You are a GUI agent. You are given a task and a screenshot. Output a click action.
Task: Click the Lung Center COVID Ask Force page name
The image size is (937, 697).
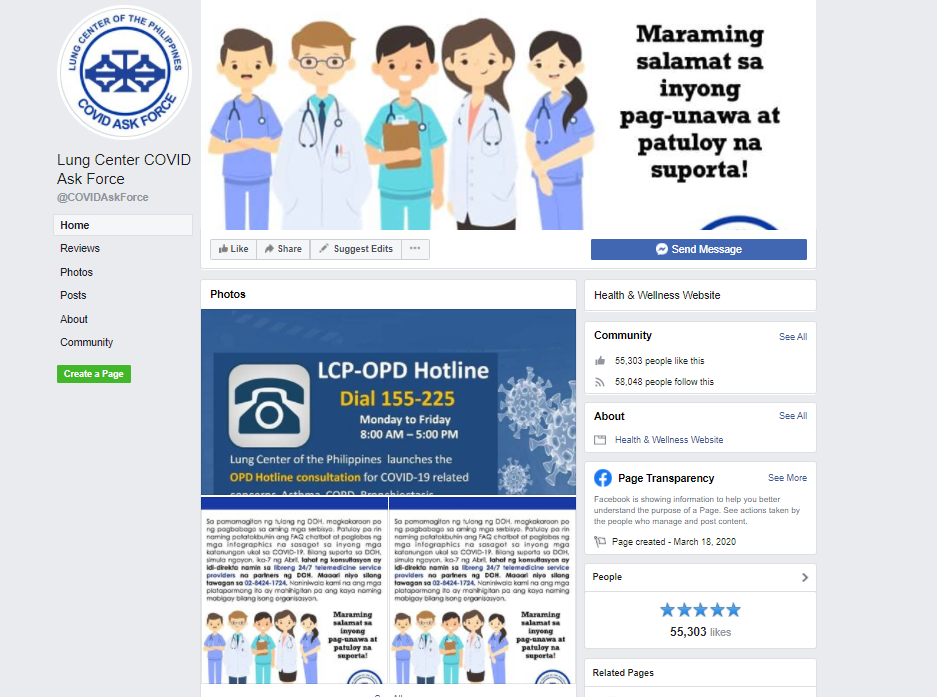[x=124, y=169]
